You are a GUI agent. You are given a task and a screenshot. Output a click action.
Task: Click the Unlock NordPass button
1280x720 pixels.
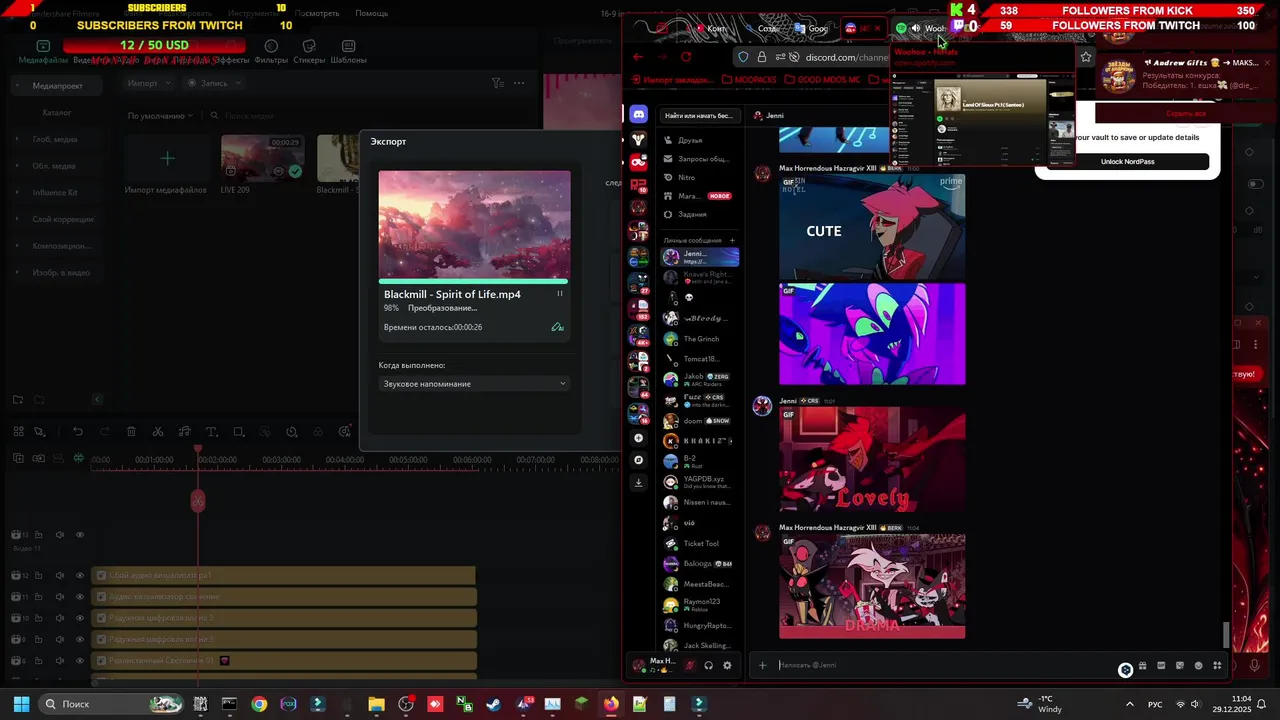coord(1127,162)
